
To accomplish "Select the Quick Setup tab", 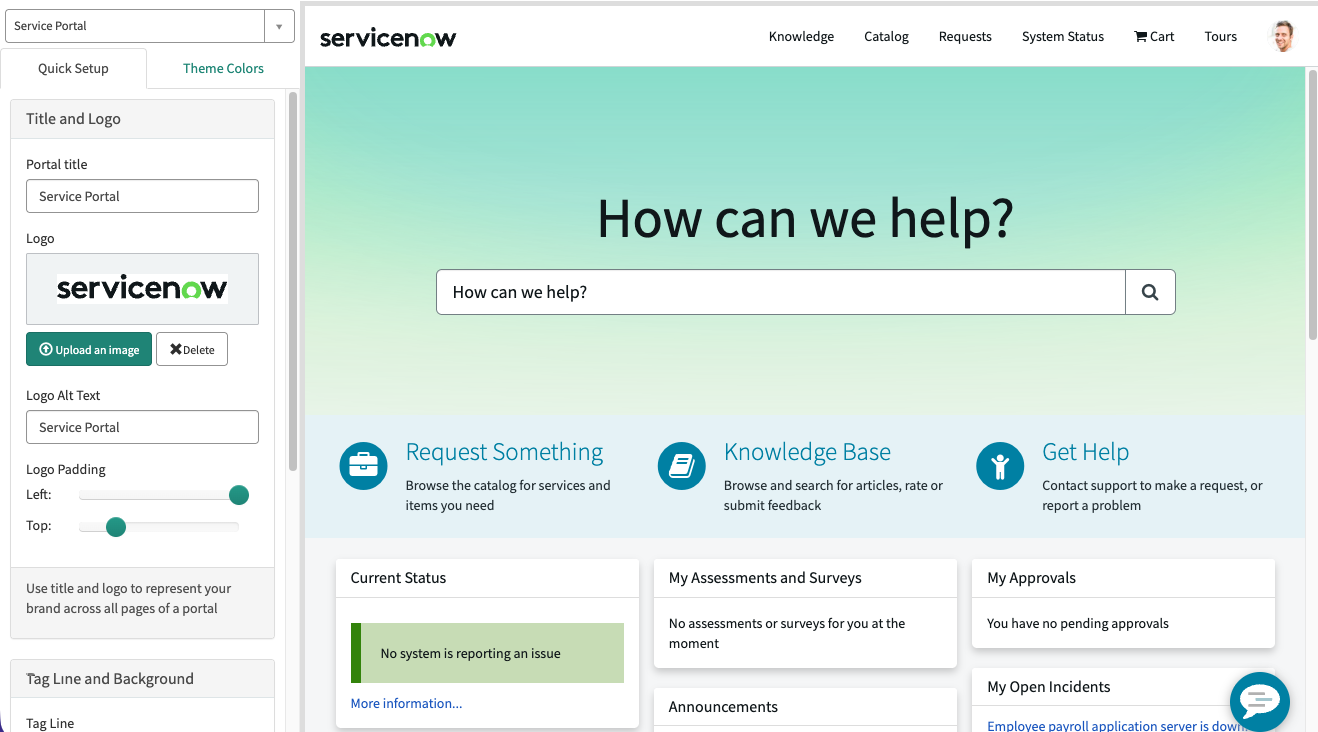I will point(73,68).
